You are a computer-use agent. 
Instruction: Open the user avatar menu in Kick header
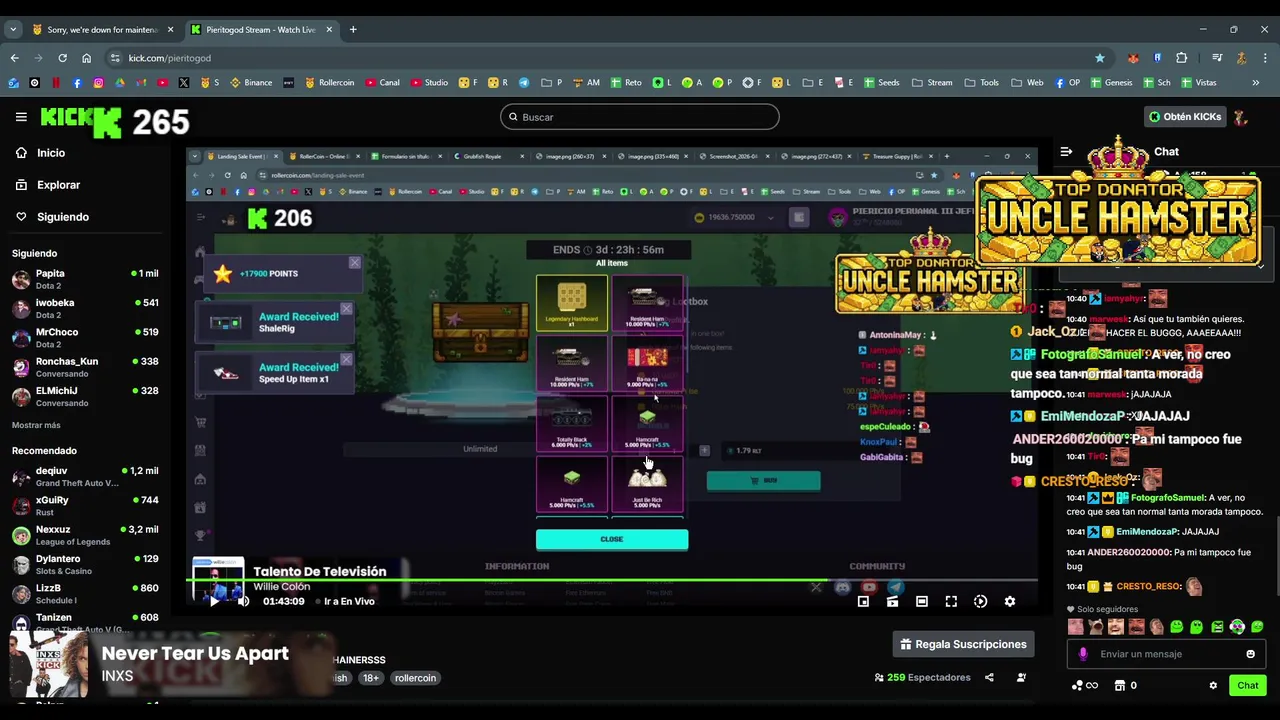pyautogui.click(x=1241, y=117)
